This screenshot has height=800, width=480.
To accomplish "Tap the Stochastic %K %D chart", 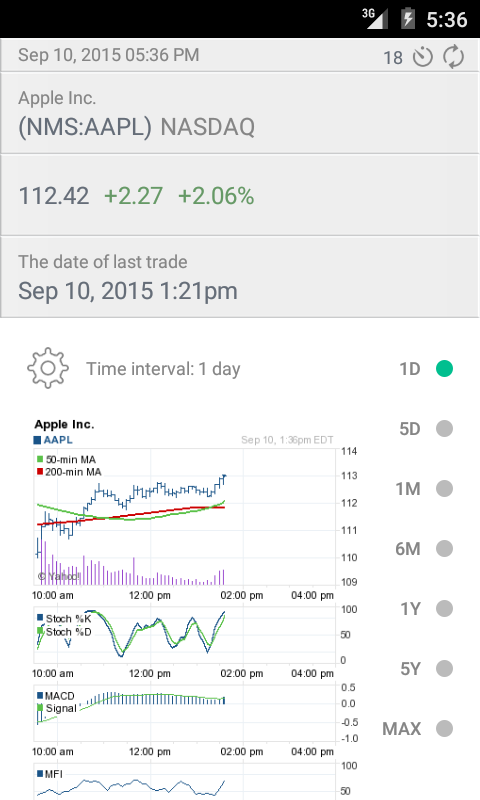I will [x=185, y=635].
